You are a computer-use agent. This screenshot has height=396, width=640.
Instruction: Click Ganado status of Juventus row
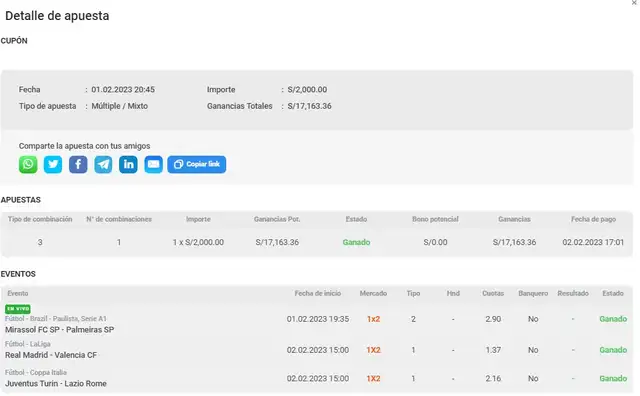[x=613, y=379]
